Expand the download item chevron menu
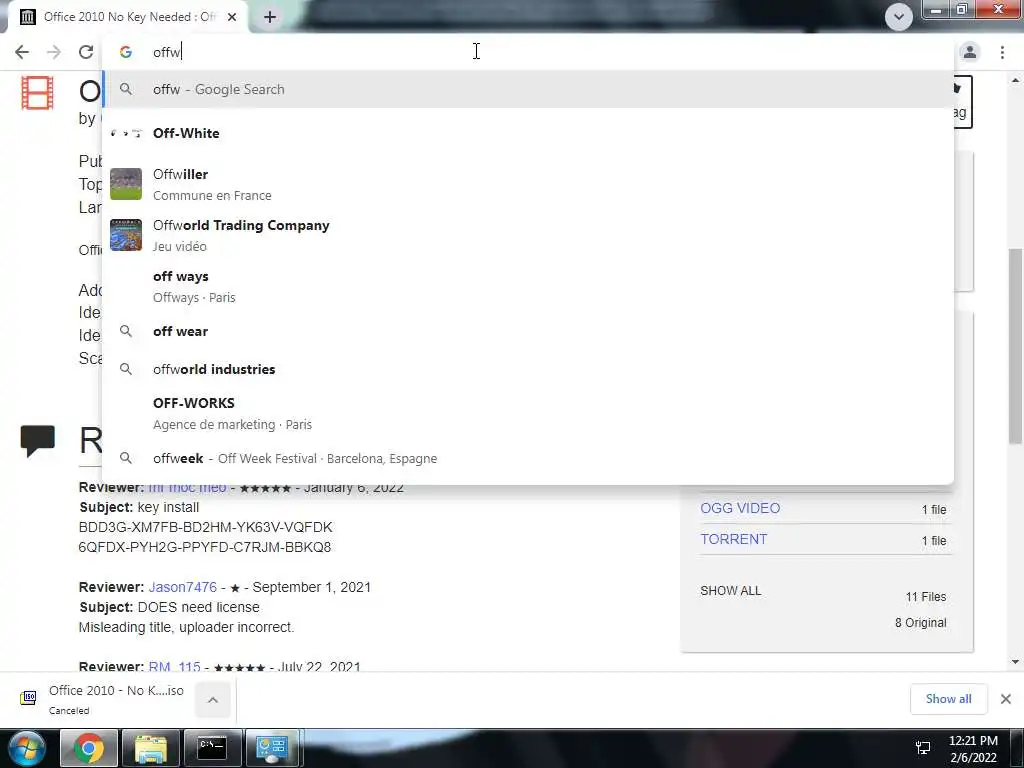Image resolution: width=1024 pixels, height=768 pixels. click(213, 700)
